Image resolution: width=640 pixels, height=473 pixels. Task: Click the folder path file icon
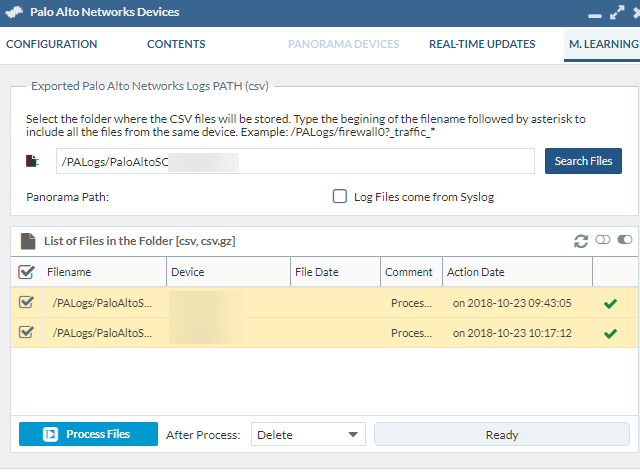point(32,161)
